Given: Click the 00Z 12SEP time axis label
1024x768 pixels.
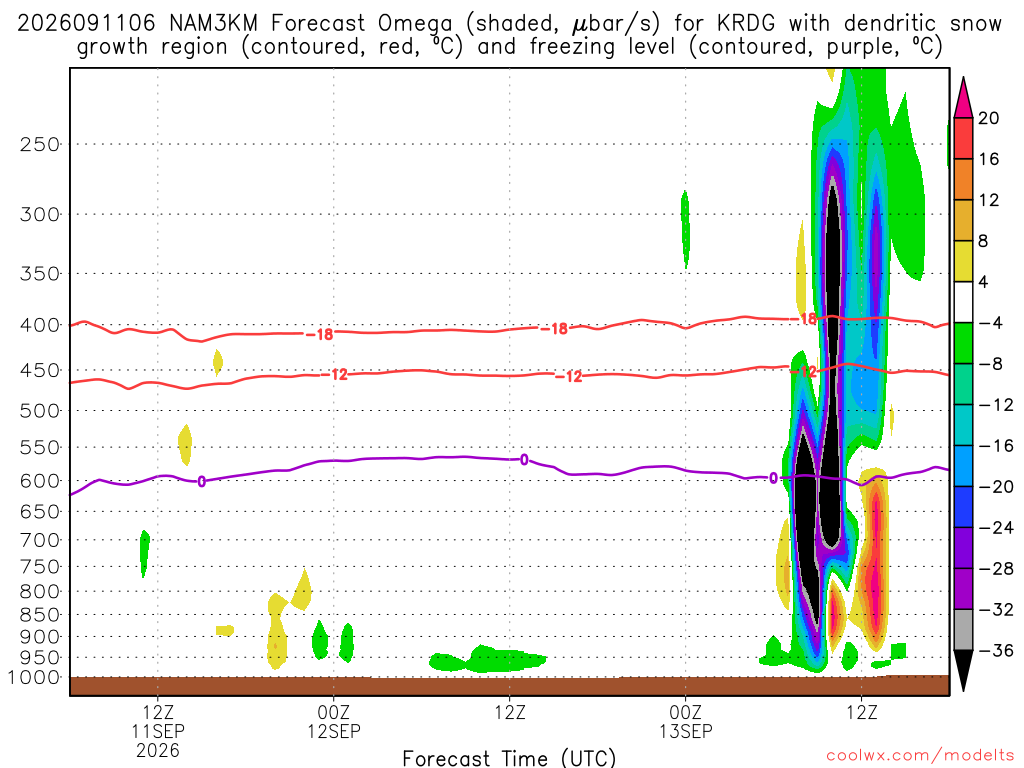Looking at the screenshot, I should point(334,721).
